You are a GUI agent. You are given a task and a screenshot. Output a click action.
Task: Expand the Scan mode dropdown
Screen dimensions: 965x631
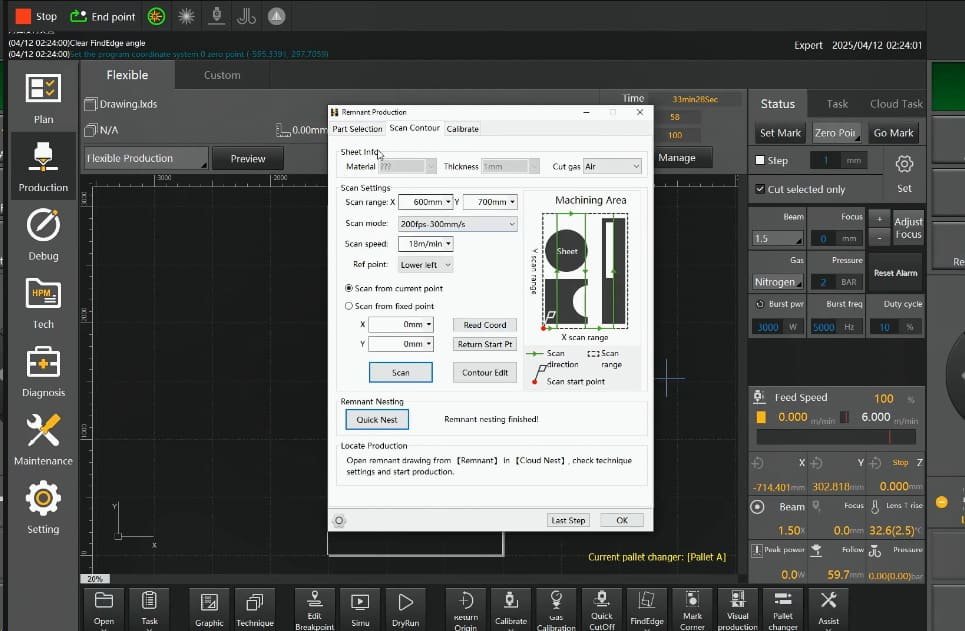click(x=457, y=224)
